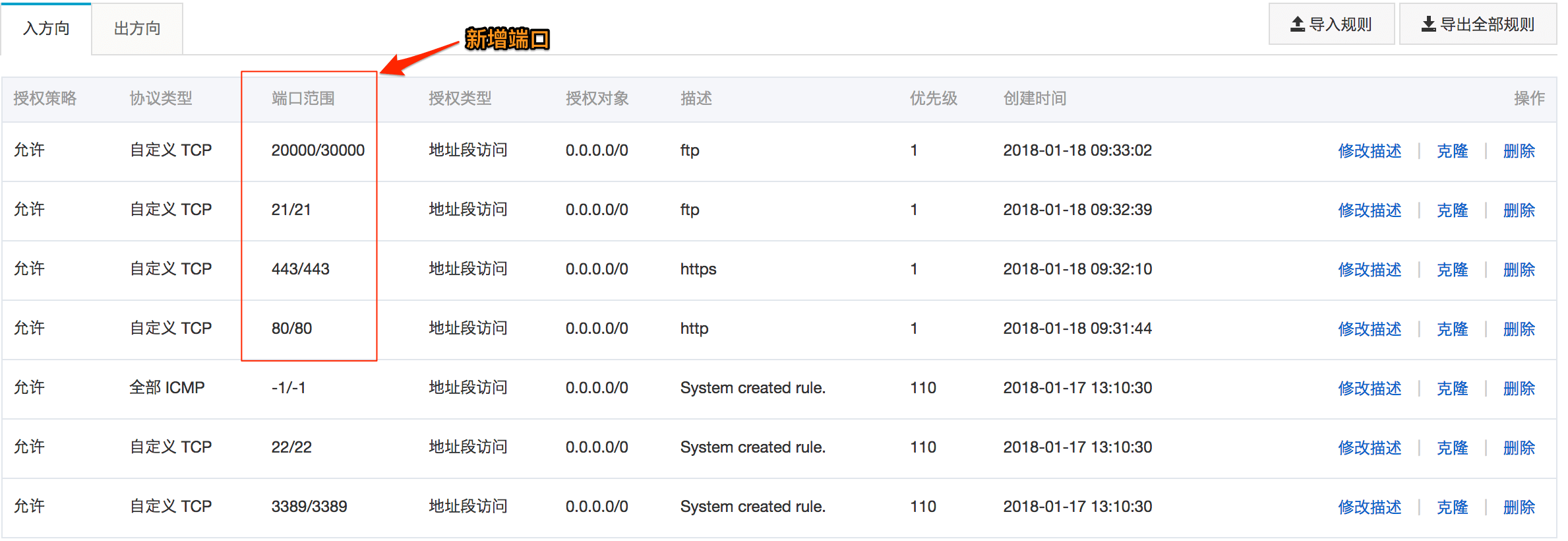1568x541 pixels.
Task: Clone the 22/22 rule
Action: click(x=1452, y=447)
